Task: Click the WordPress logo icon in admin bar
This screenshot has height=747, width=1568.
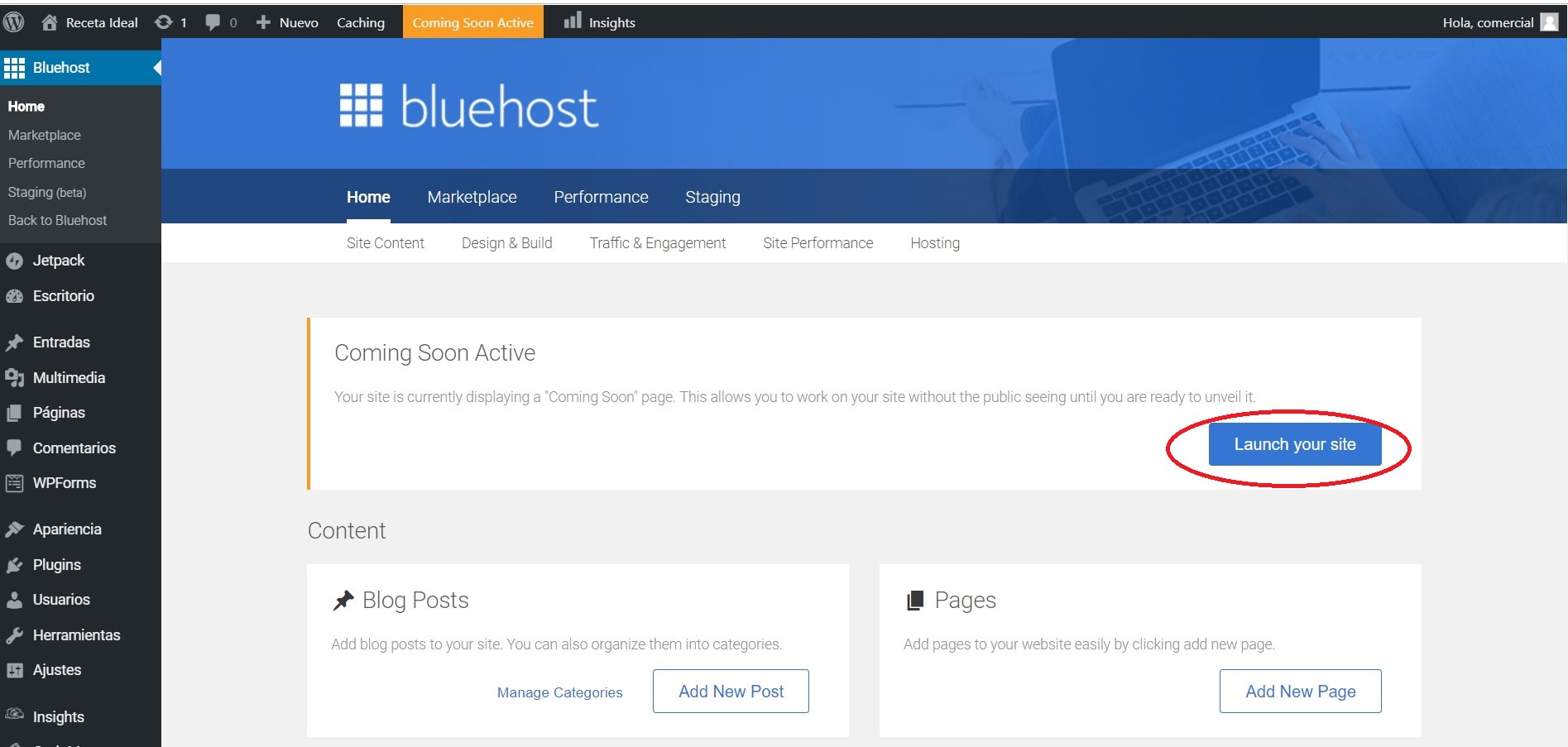Action: 14,22
